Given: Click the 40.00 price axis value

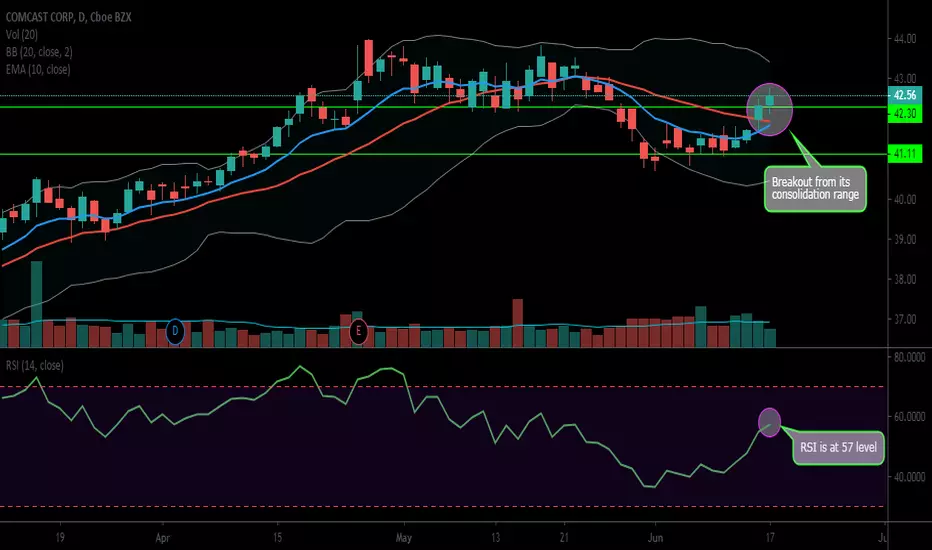Looking at the screenshot, I should (905, 200).
